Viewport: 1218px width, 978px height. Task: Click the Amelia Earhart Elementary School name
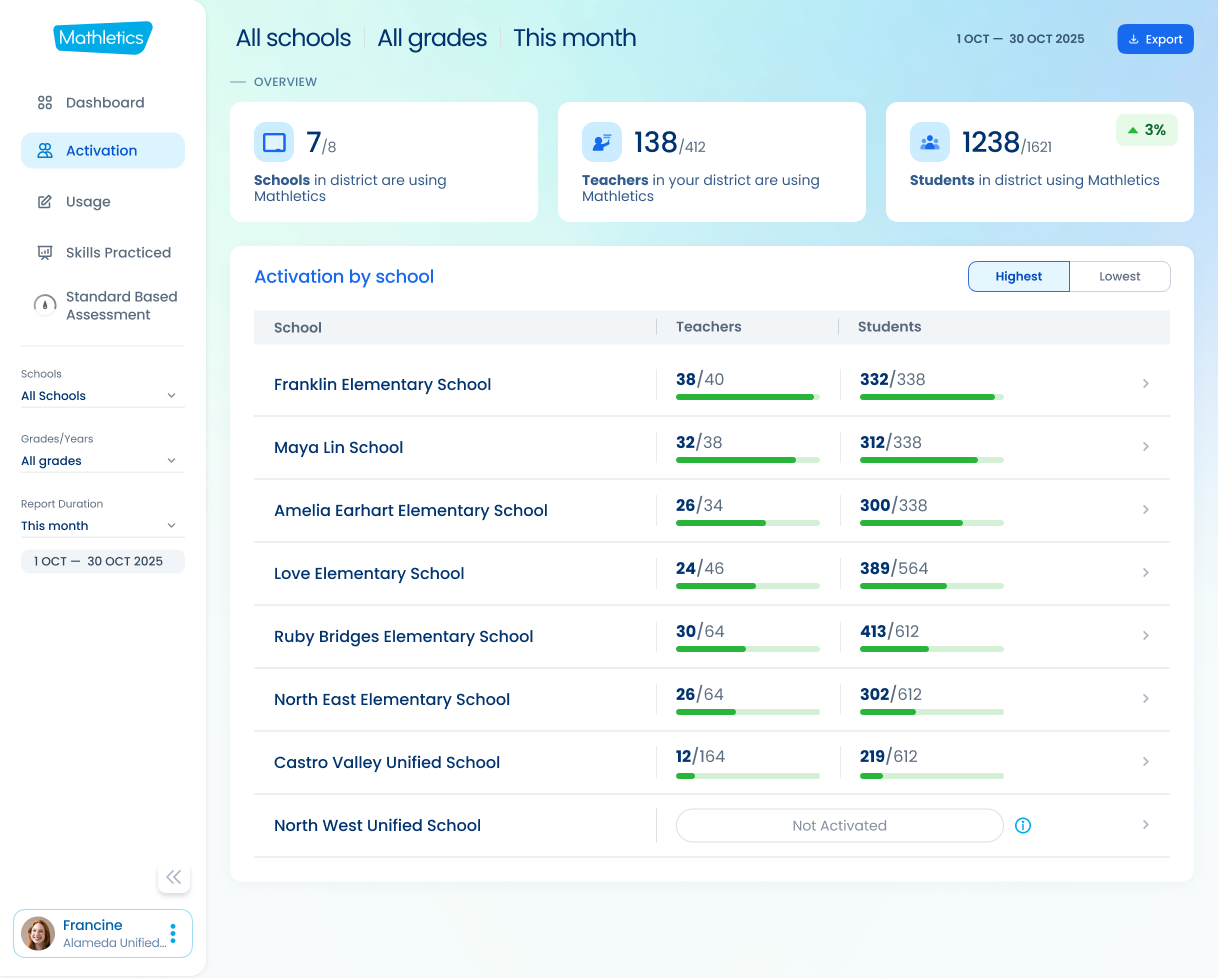coord(411,510)
